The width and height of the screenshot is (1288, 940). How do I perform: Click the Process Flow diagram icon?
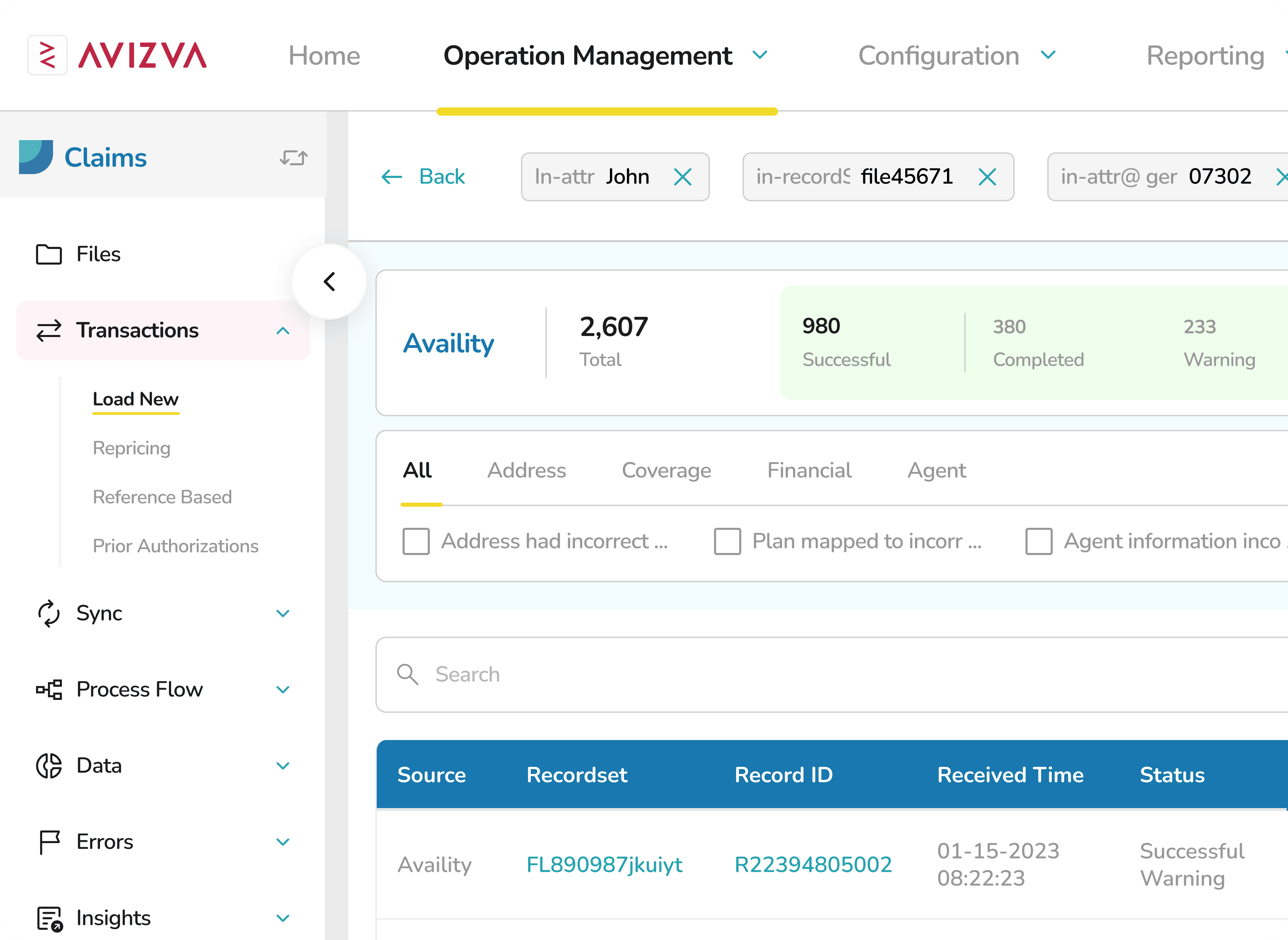(49, 690)
